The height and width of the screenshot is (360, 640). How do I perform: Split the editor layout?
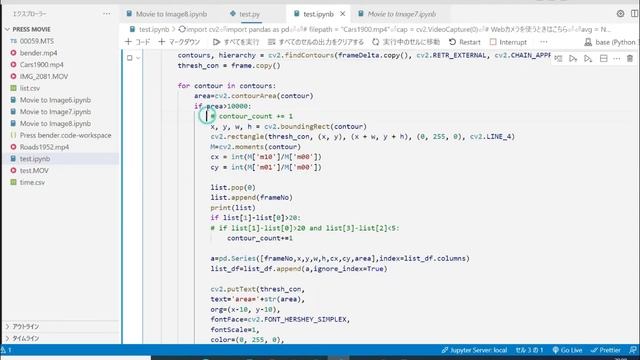[635, 13]
